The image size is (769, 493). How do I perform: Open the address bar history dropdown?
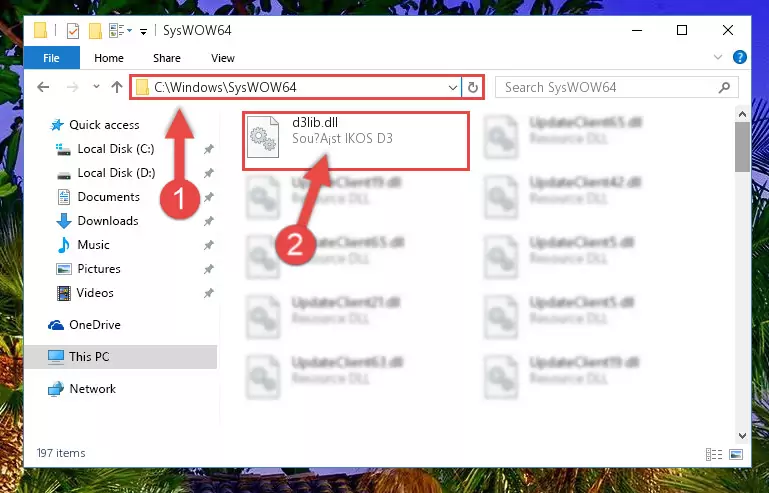point(452,88)
